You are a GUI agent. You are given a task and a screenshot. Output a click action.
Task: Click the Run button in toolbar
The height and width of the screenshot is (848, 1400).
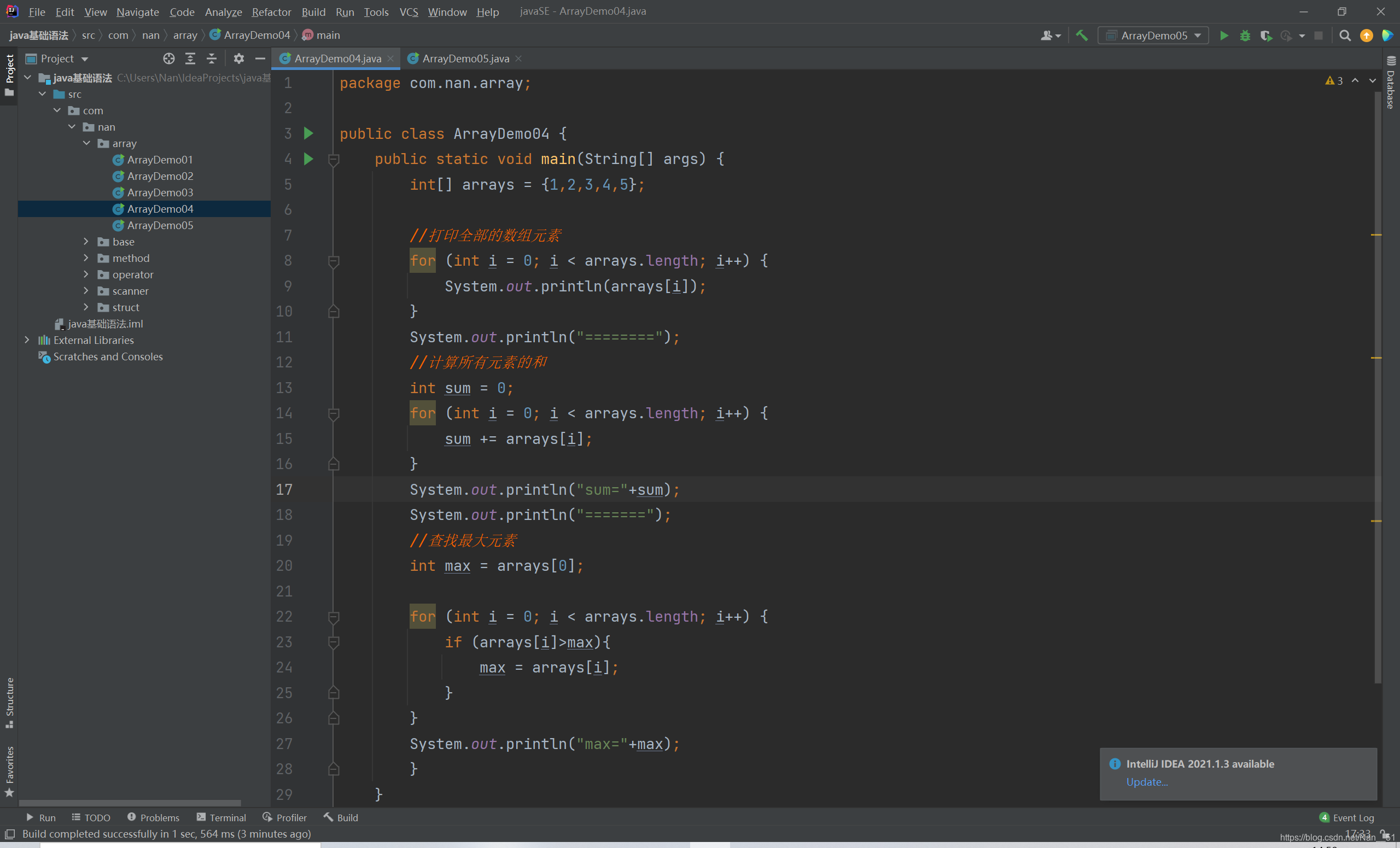pyautogui.click(x=1225, y=36)
